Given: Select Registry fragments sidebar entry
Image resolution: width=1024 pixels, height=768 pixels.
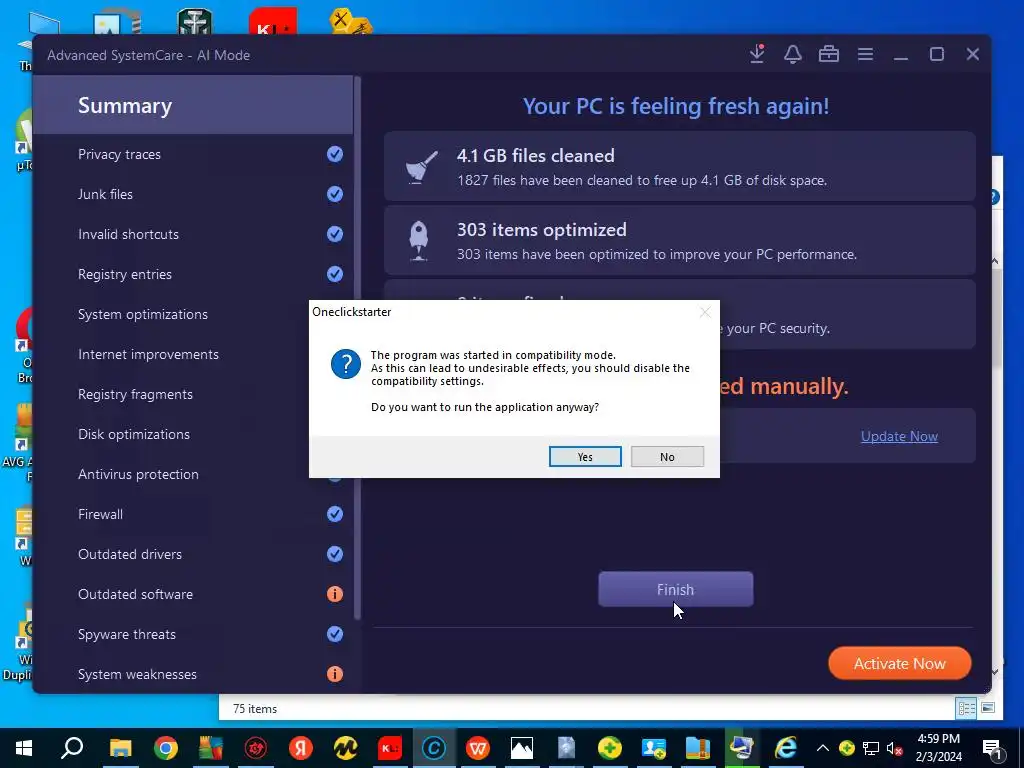Looking at the screenshot, I should 135,394.
